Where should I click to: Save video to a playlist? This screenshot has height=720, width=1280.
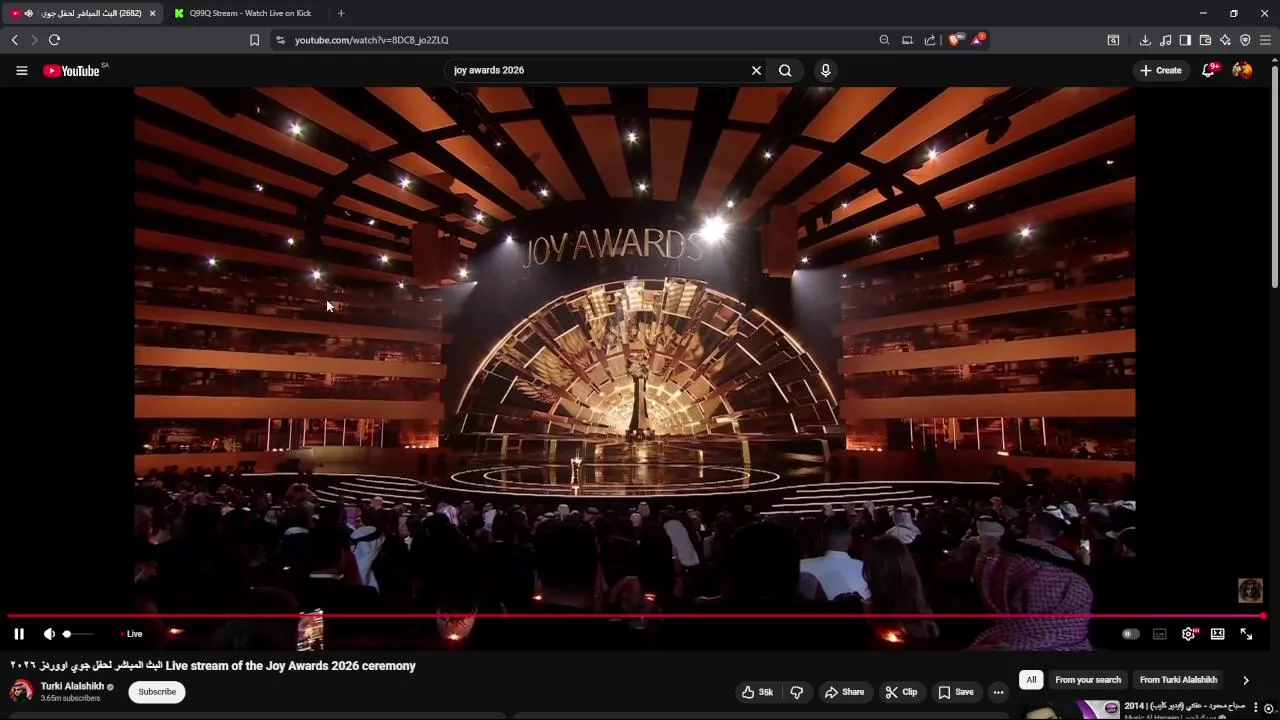pyautogui.click(x=955, y=692)
